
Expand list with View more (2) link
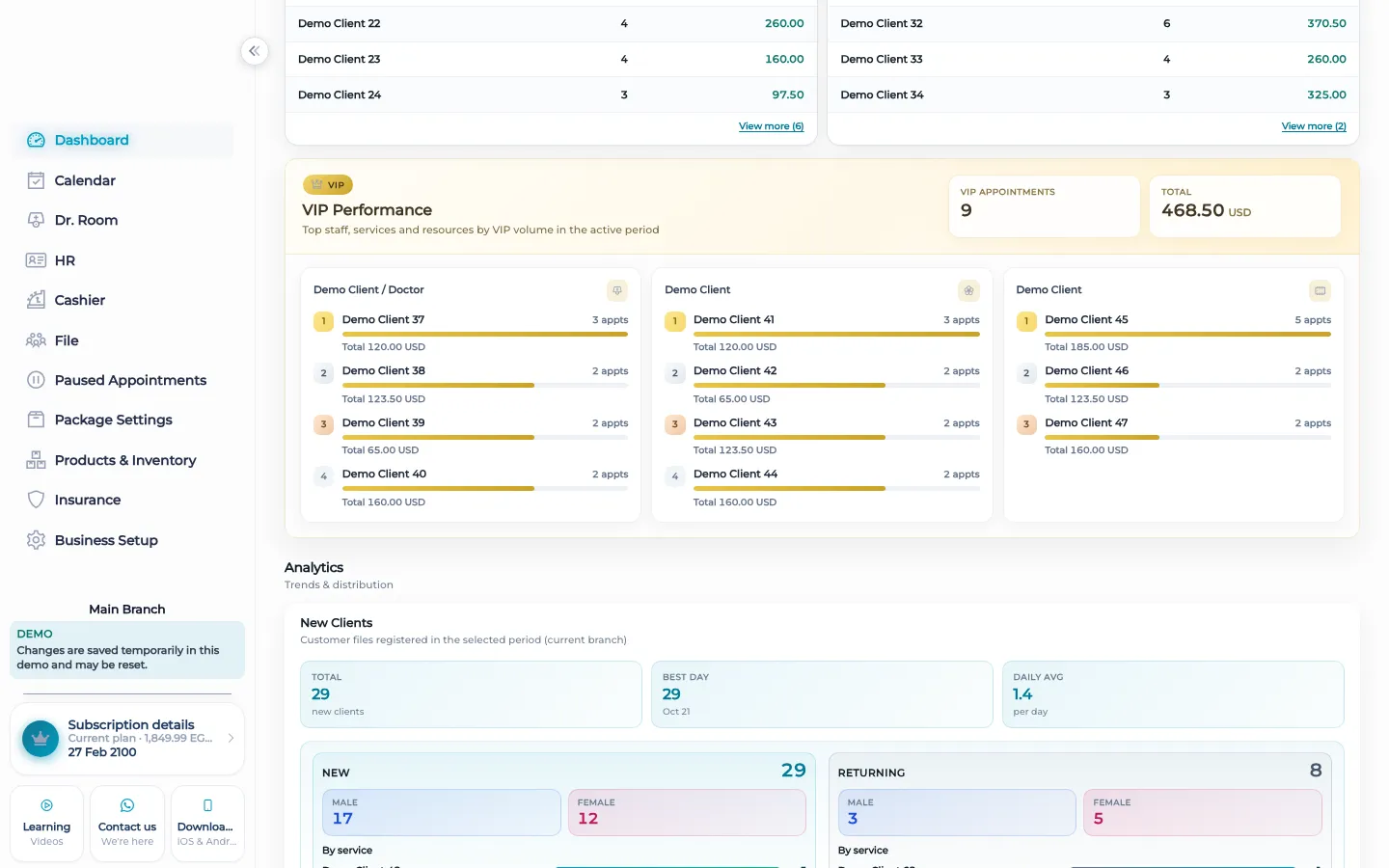1314,126
